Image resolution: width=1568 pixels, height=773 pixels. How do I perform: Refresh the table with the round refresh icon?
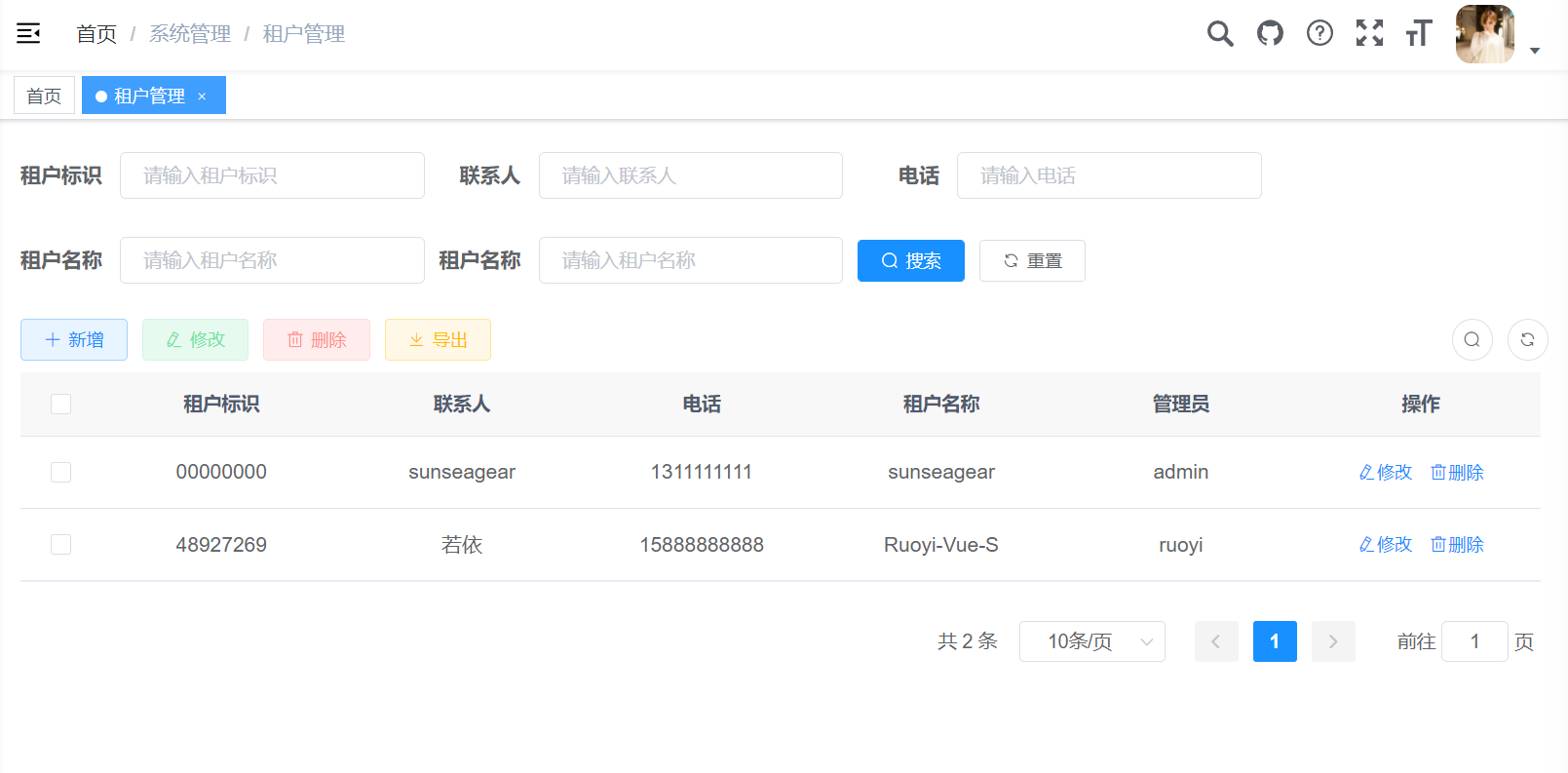[x=1527, y=340]
